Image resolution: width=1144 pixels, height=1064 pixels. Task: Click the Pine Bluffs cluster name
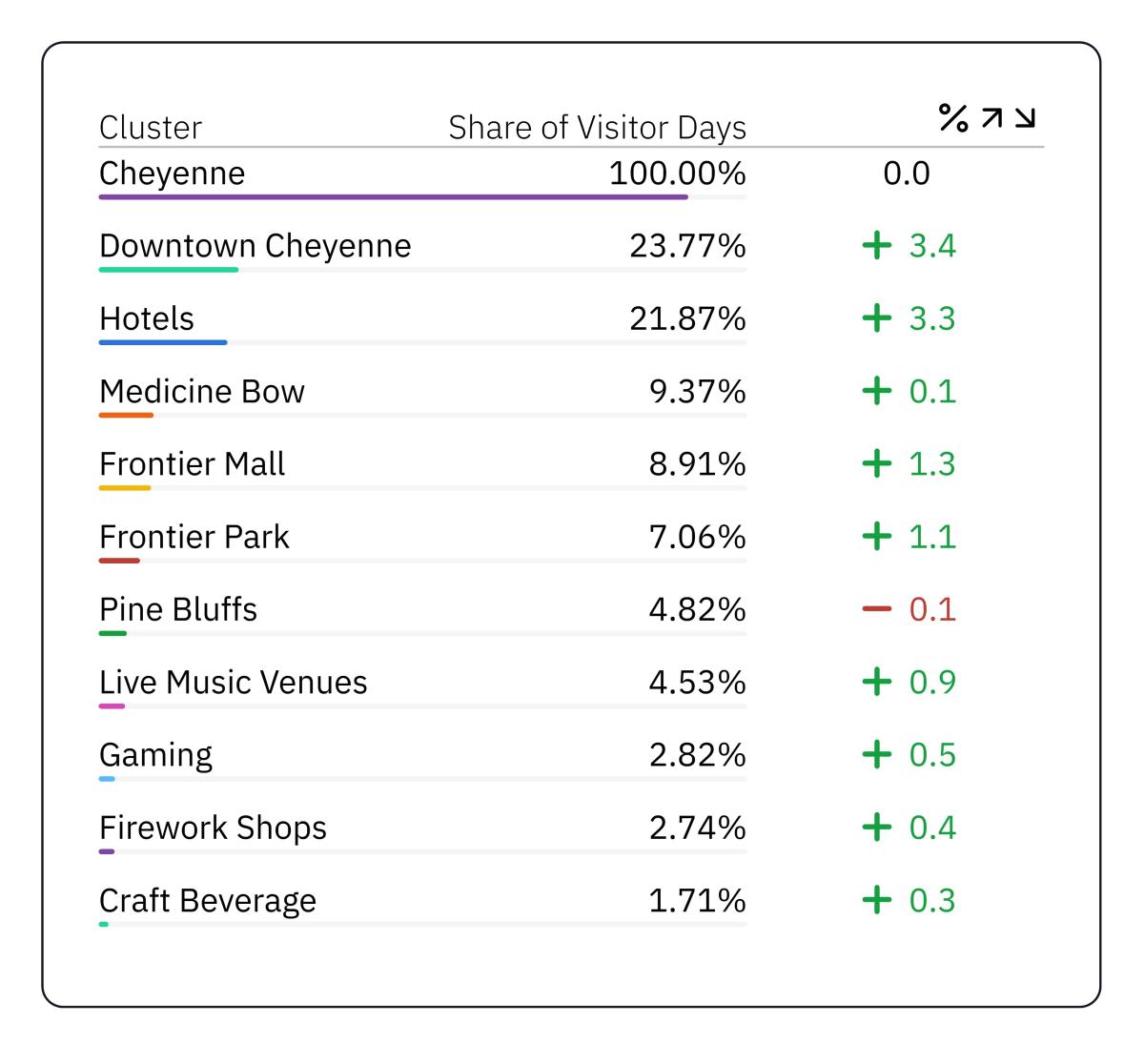[x=178, y=609]
